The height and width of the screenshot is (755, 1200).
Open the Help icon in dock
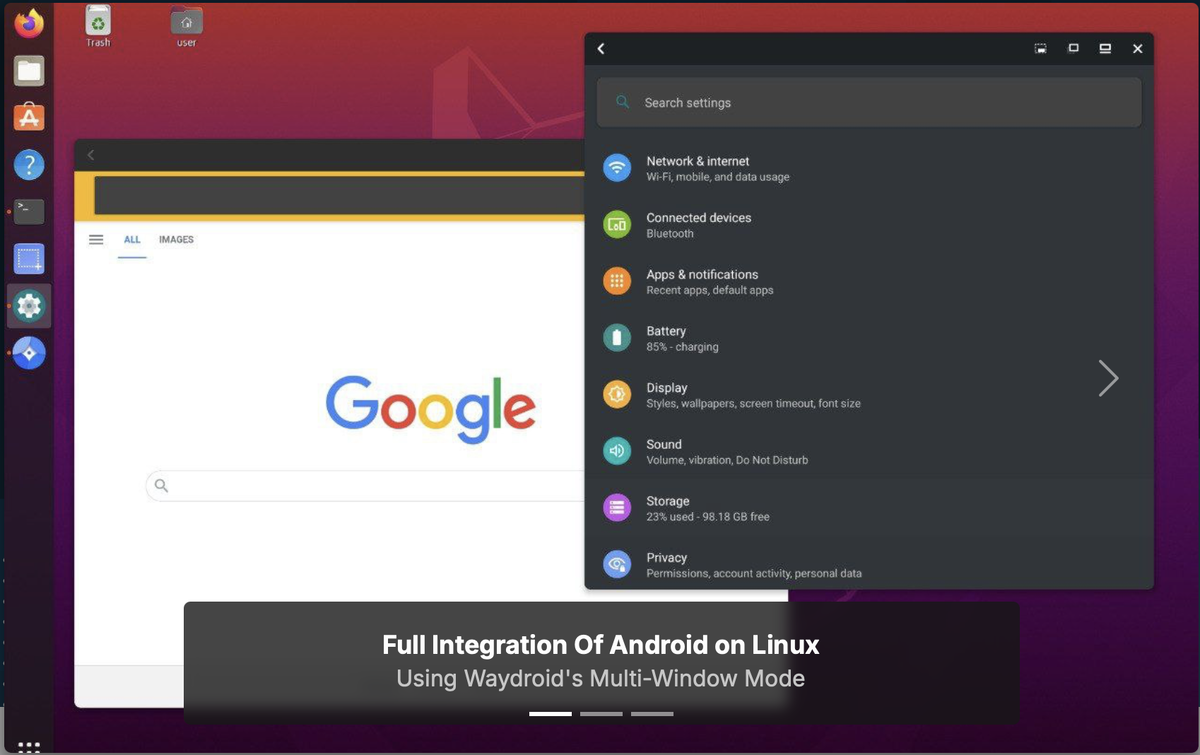tap(29, 164)
